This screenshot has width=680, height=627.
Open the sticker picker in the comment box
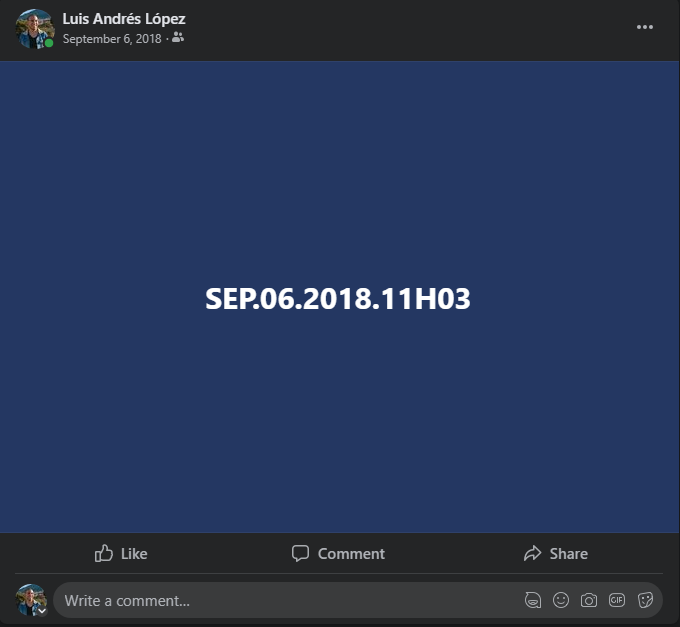[645, 601]
